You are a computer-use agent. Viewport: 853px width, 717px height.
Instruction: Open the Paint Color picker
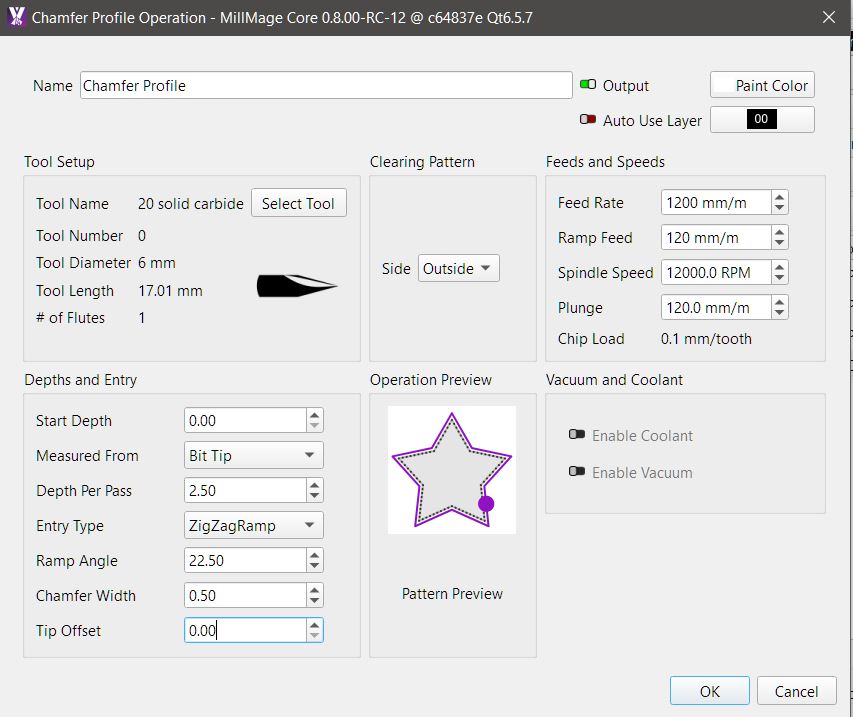click(762, 86)
